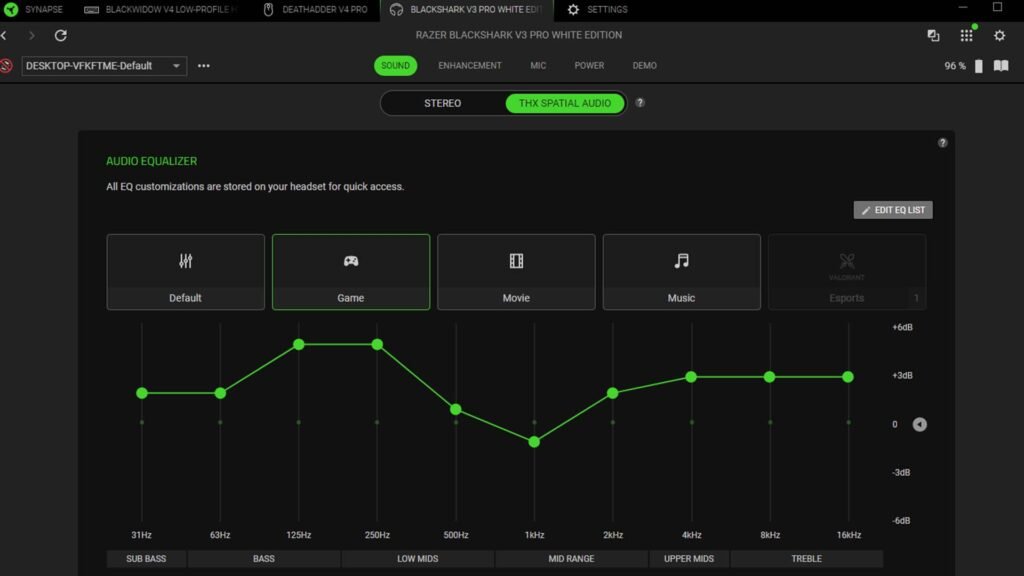
Task: Click the battery level icon
Action: [x=978, y=66]
